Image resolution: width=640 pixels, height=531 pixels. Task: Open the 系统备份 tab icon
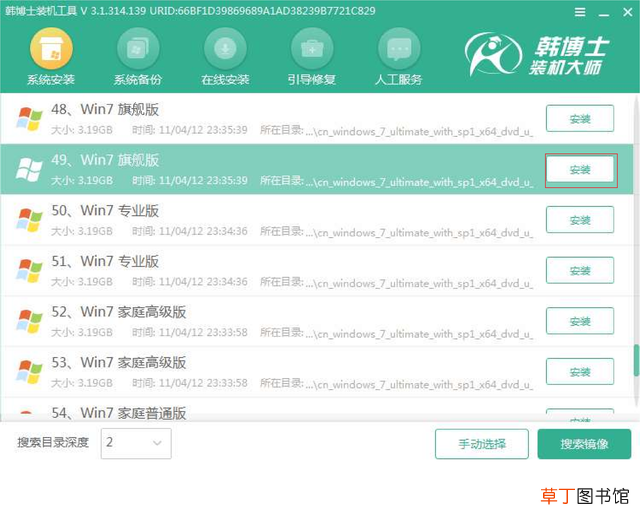click(138, 49)
